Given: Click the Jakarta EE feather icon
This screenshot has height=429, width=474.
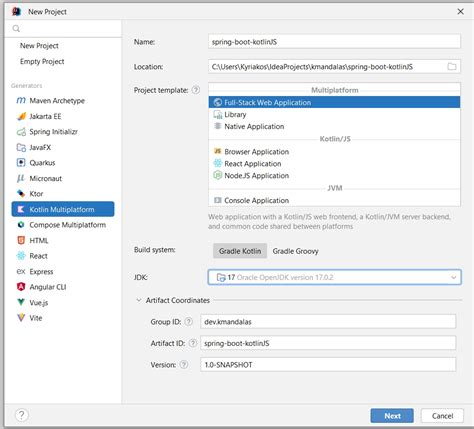Looking at the screenshot, I should point(21,116).
